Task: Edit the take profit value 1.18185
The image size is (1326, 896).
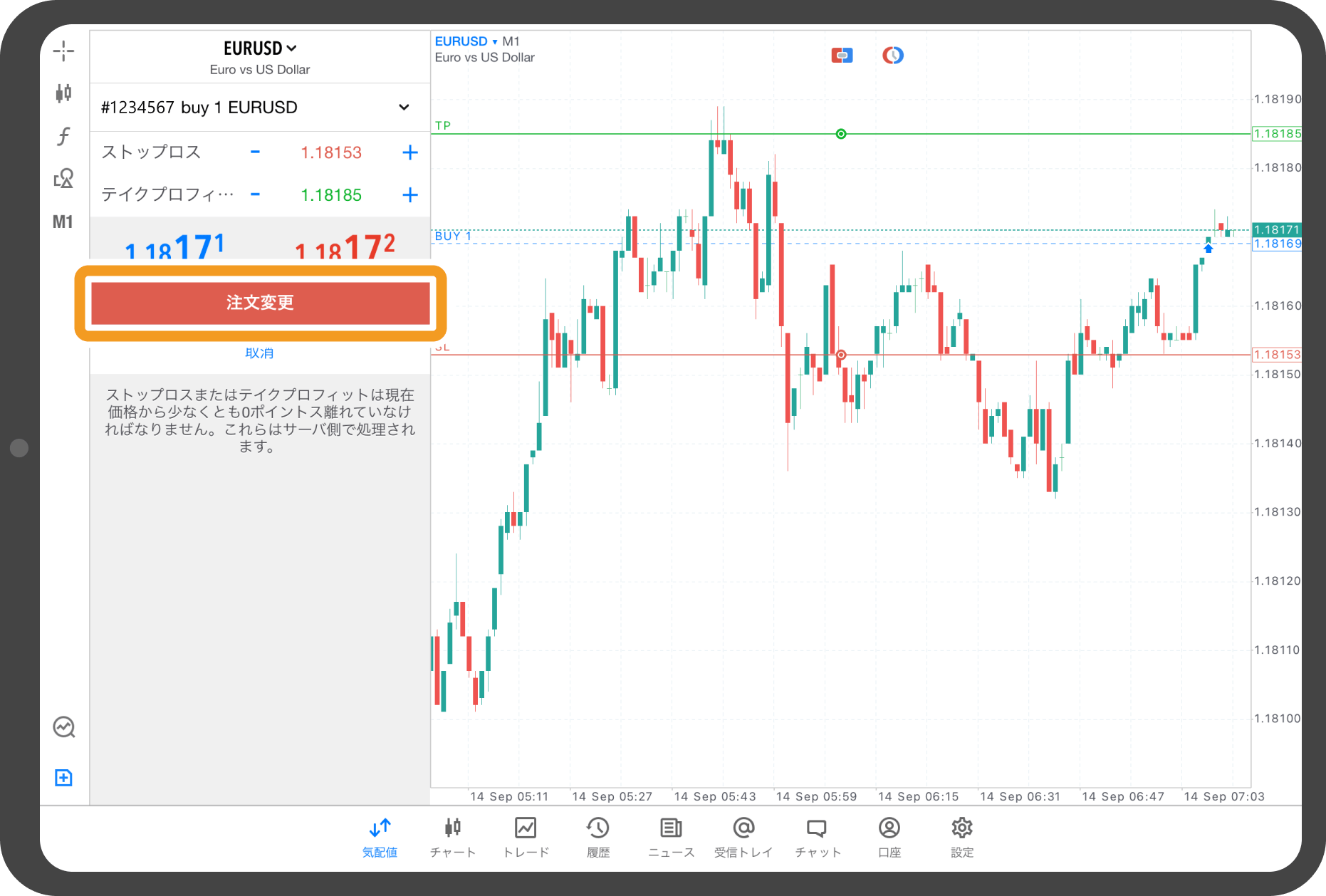Action: (x=331, y=195)
